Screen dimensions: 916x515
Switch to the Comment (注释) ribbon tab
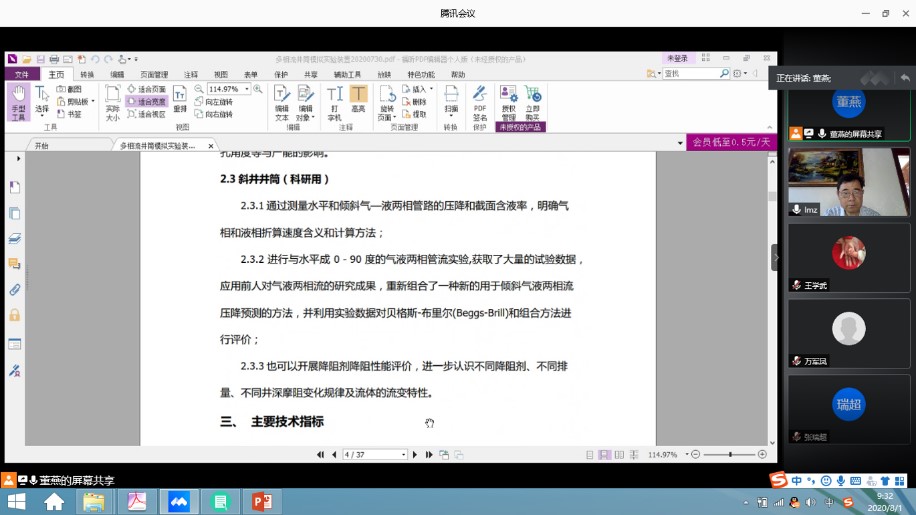190,74
